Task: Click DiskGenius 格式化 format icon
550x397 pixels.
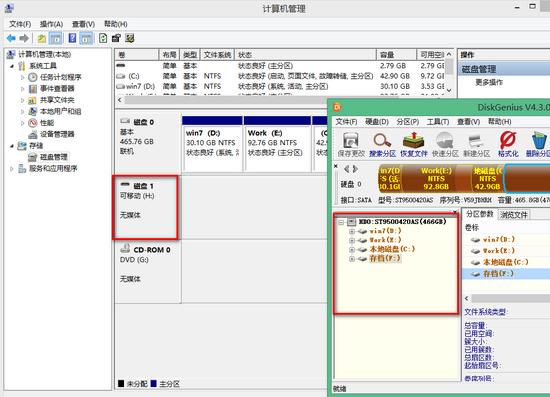Action: coord(508,144)
